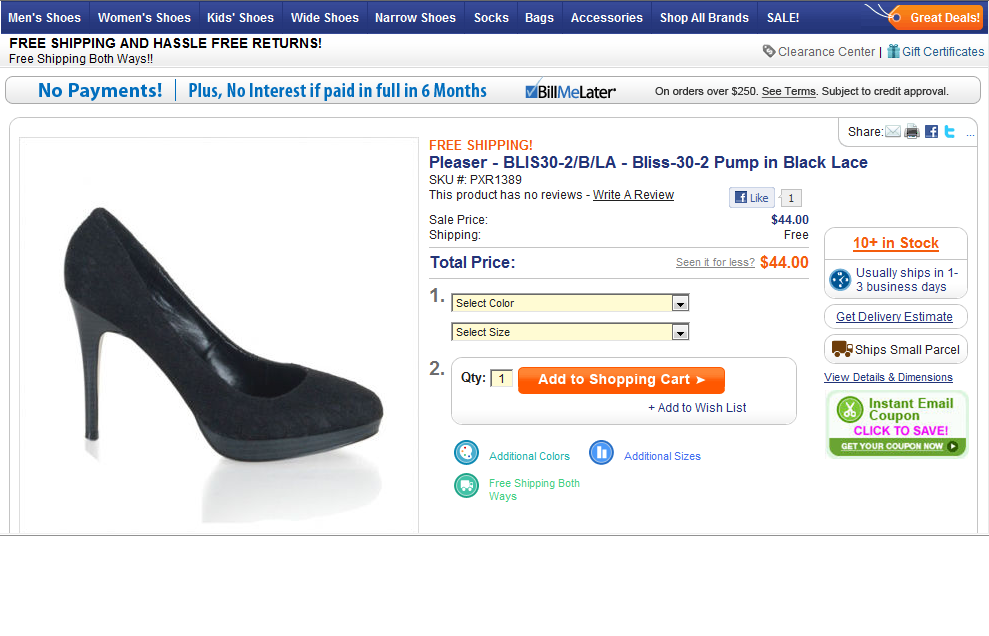This screenshot has height=636, width=989.
Task: Click the Free Shipping truck icon
Action: pyautogui.click(x=467, y=486)
